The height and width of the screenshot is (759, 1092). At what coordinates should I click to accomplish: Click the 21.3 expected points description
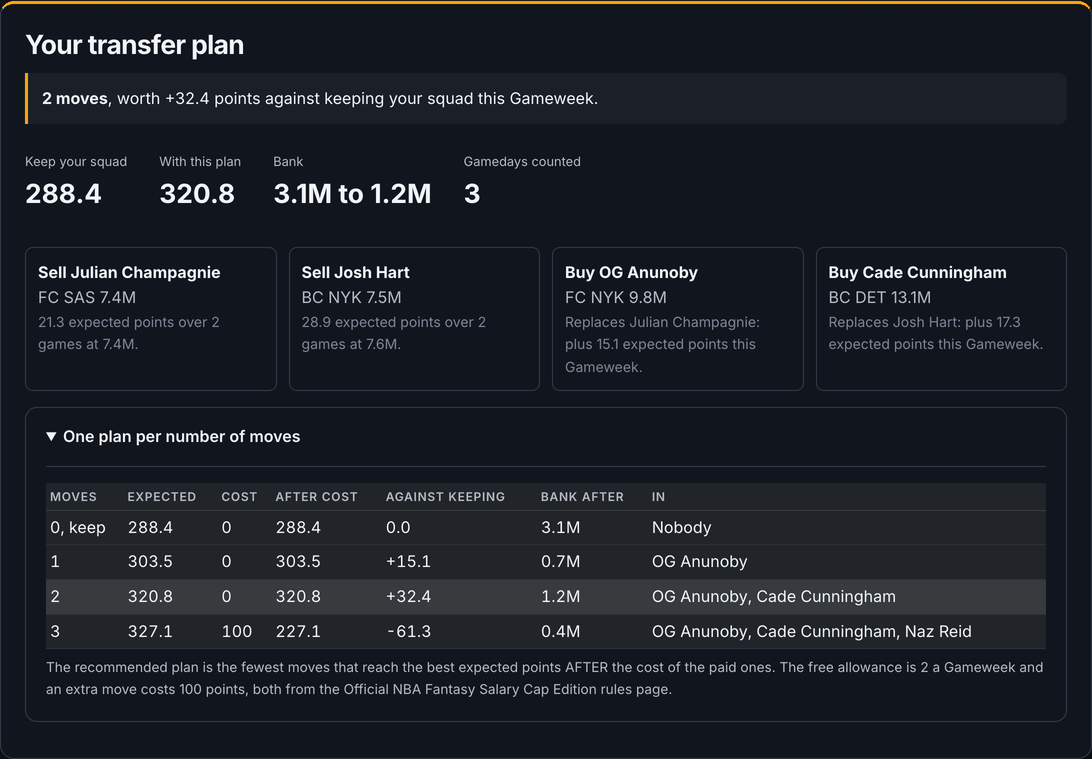pos(129,333)
